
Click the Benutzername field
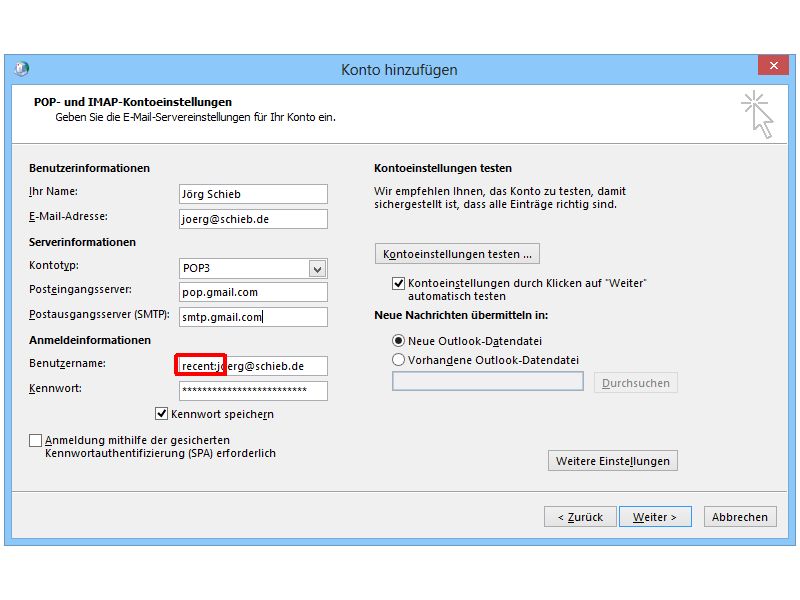tap(253, 366)
